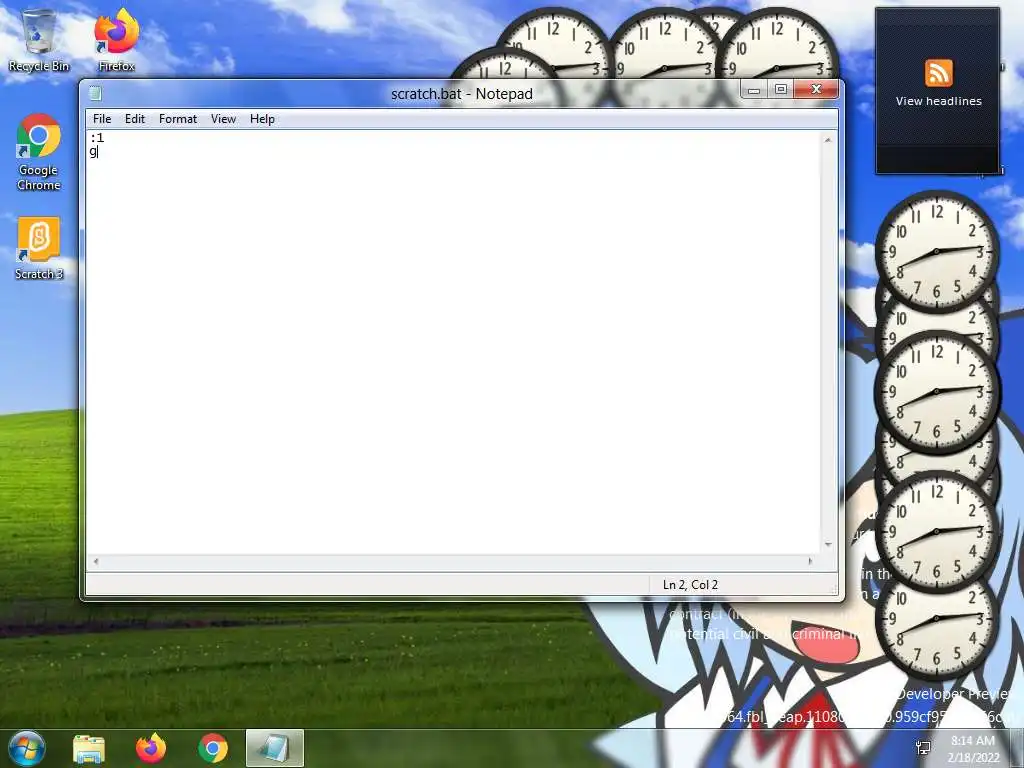
Task: Click the Notepad taskbar button
Action: [274, 748]
